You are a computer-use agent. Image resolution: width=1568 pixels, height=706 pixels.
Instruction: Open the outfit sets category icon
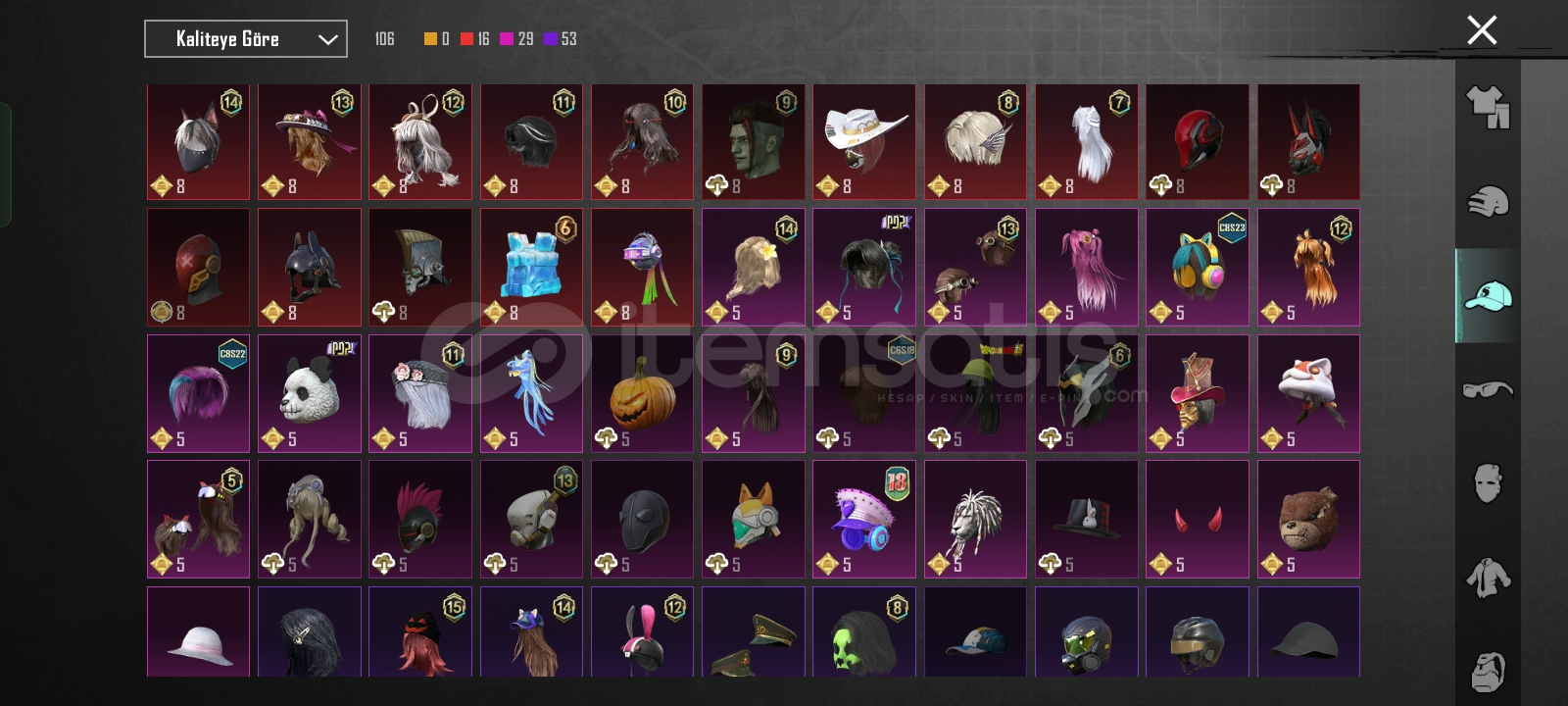click(x=1488, y=107)
